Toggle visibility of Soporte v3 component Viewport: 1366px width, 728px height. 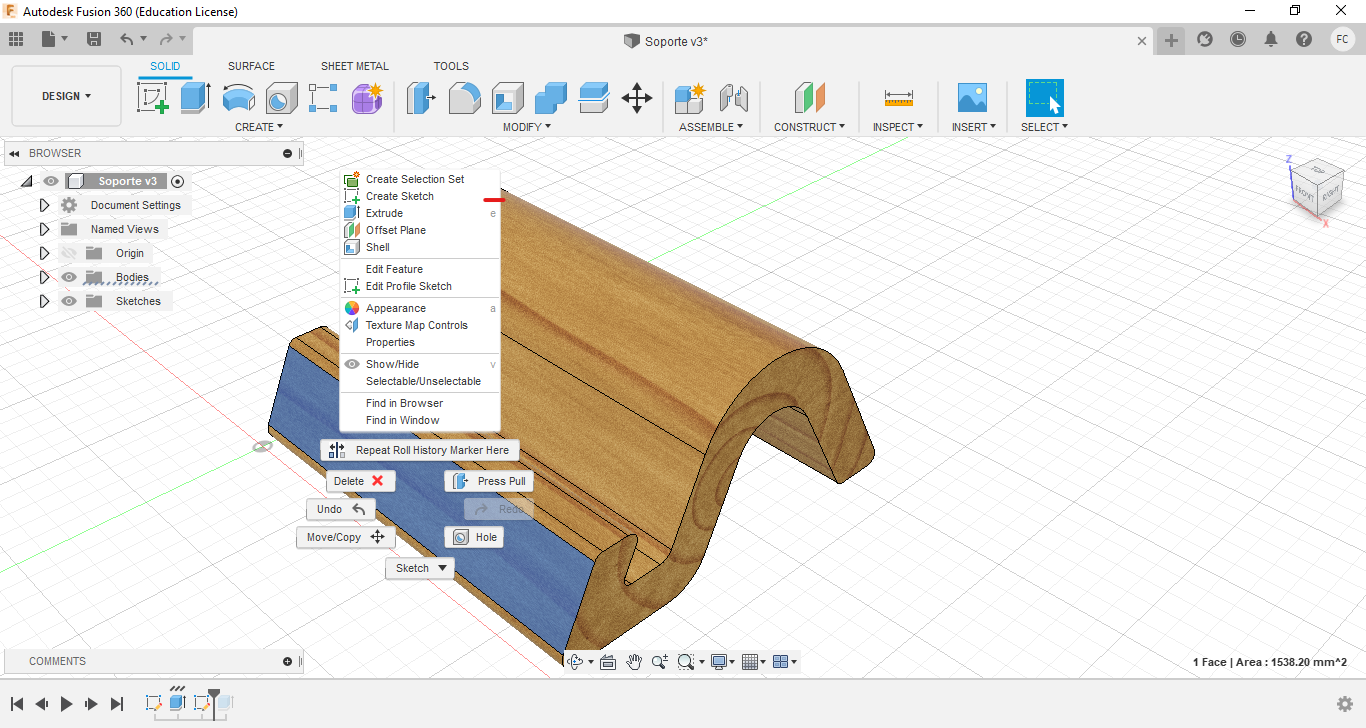coord(51,181)
